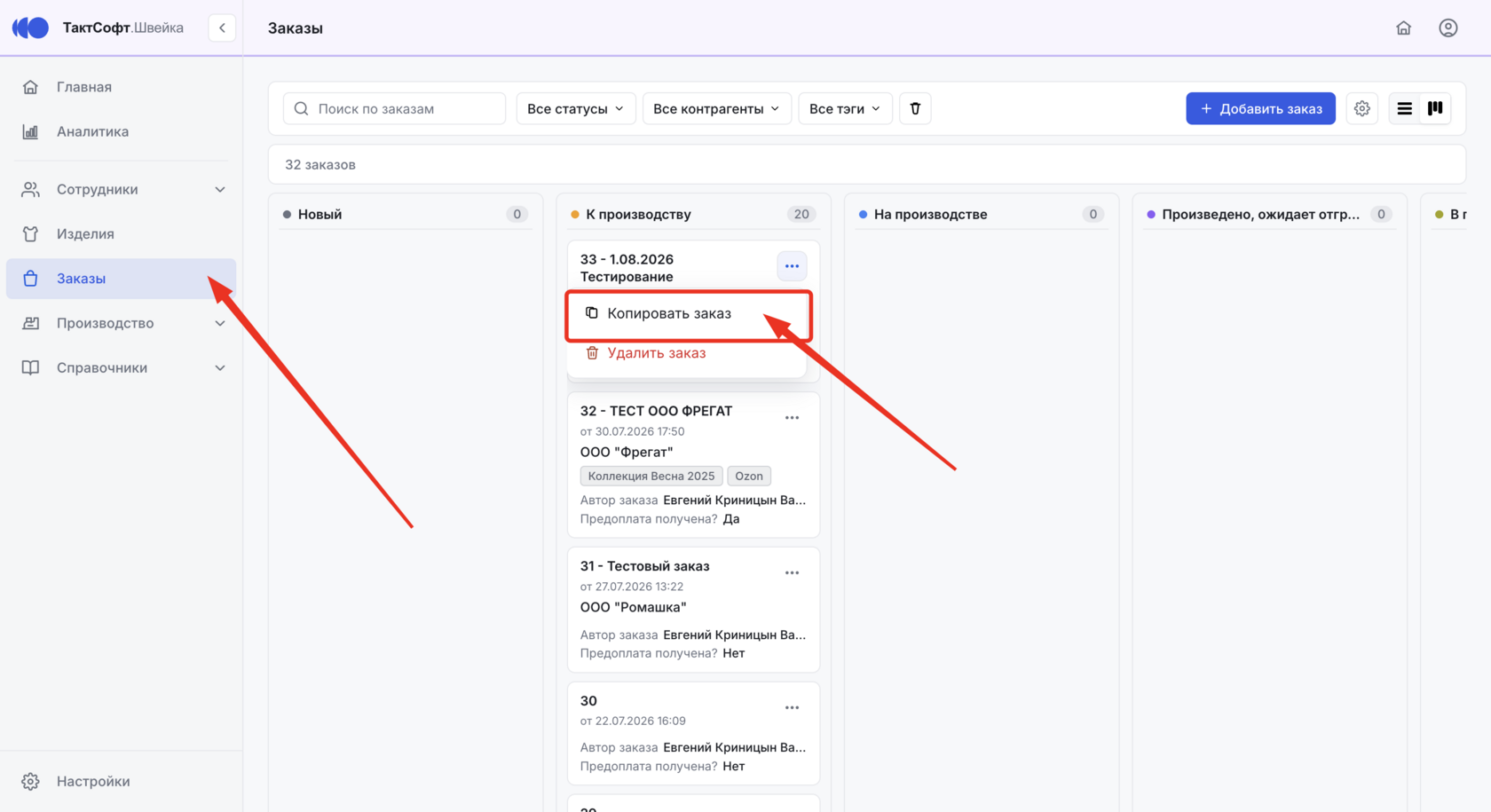The height and width of the screenshot is (812, 1491).
Task: Click the ООО "Фрегат" contractor name
Action: coord(627,452)
